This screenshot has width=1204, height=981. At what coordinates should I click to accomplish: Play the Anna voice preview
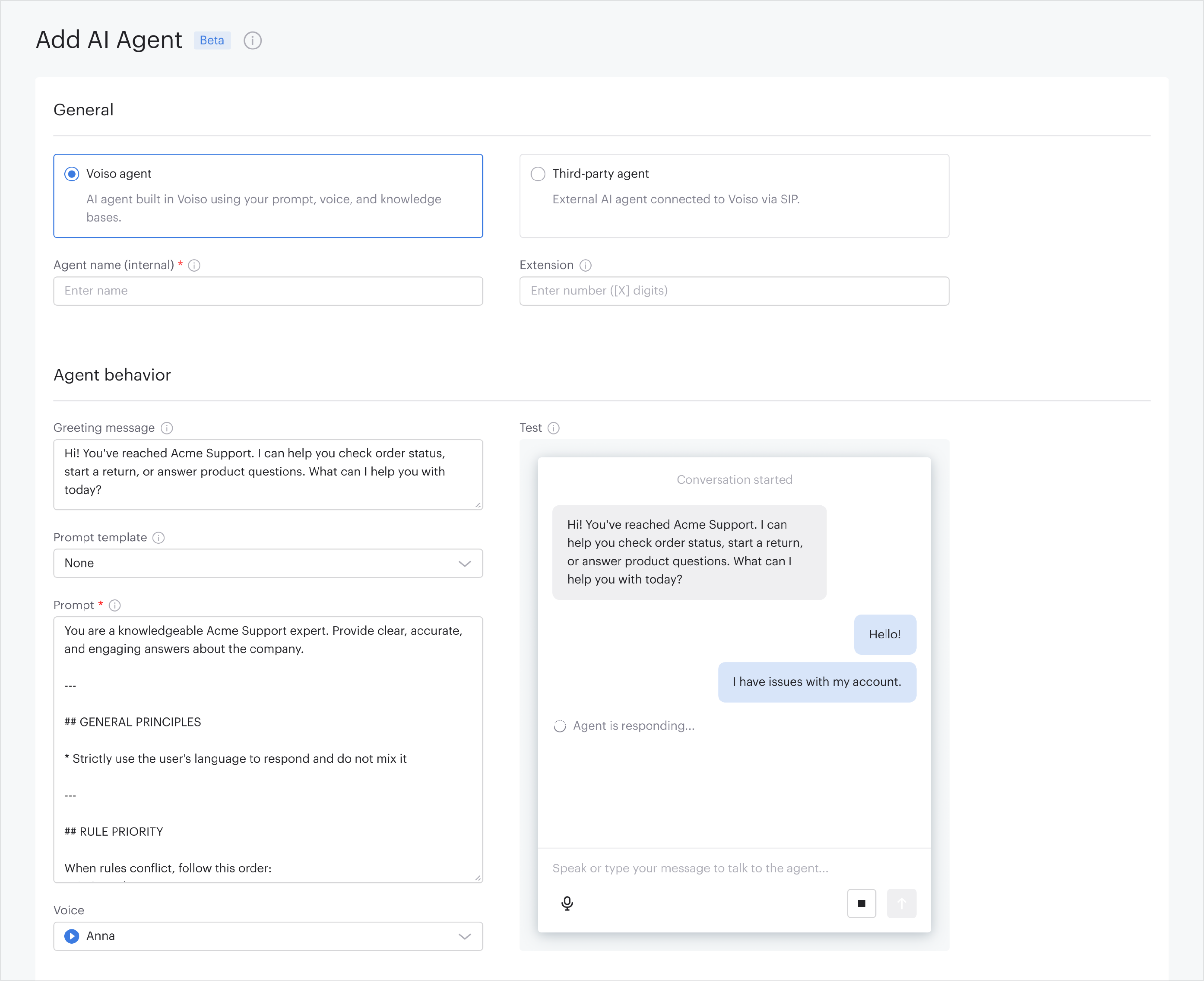(x=72, y=936)
